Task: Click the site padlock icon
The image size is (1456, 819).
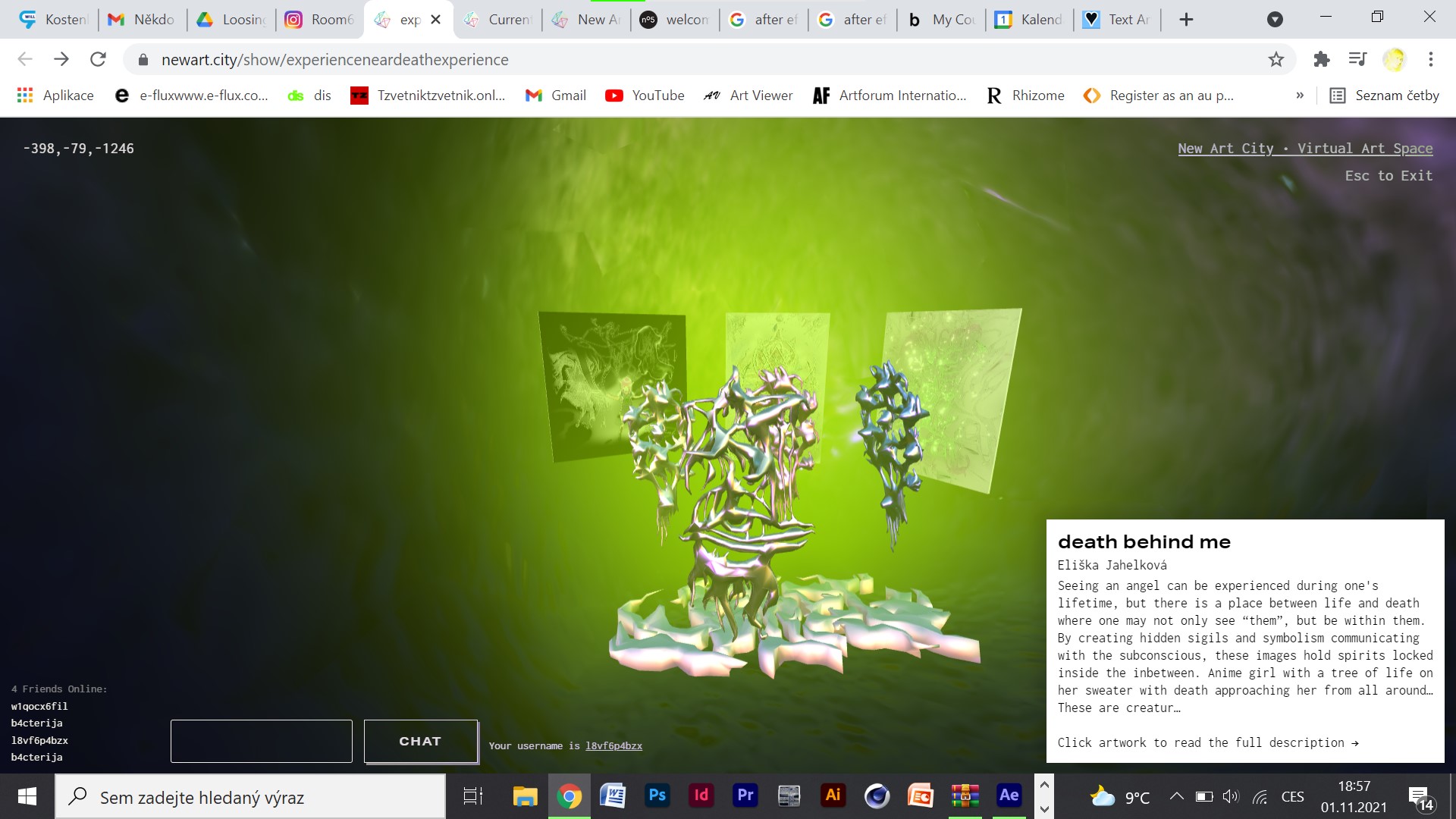Action: (143, 59)
